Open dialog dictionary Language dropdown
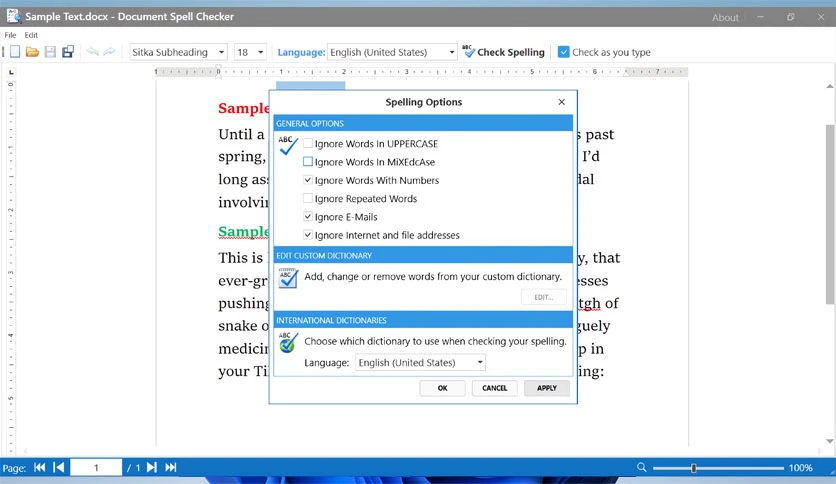836x484 pixels. [x=480, y=362]
